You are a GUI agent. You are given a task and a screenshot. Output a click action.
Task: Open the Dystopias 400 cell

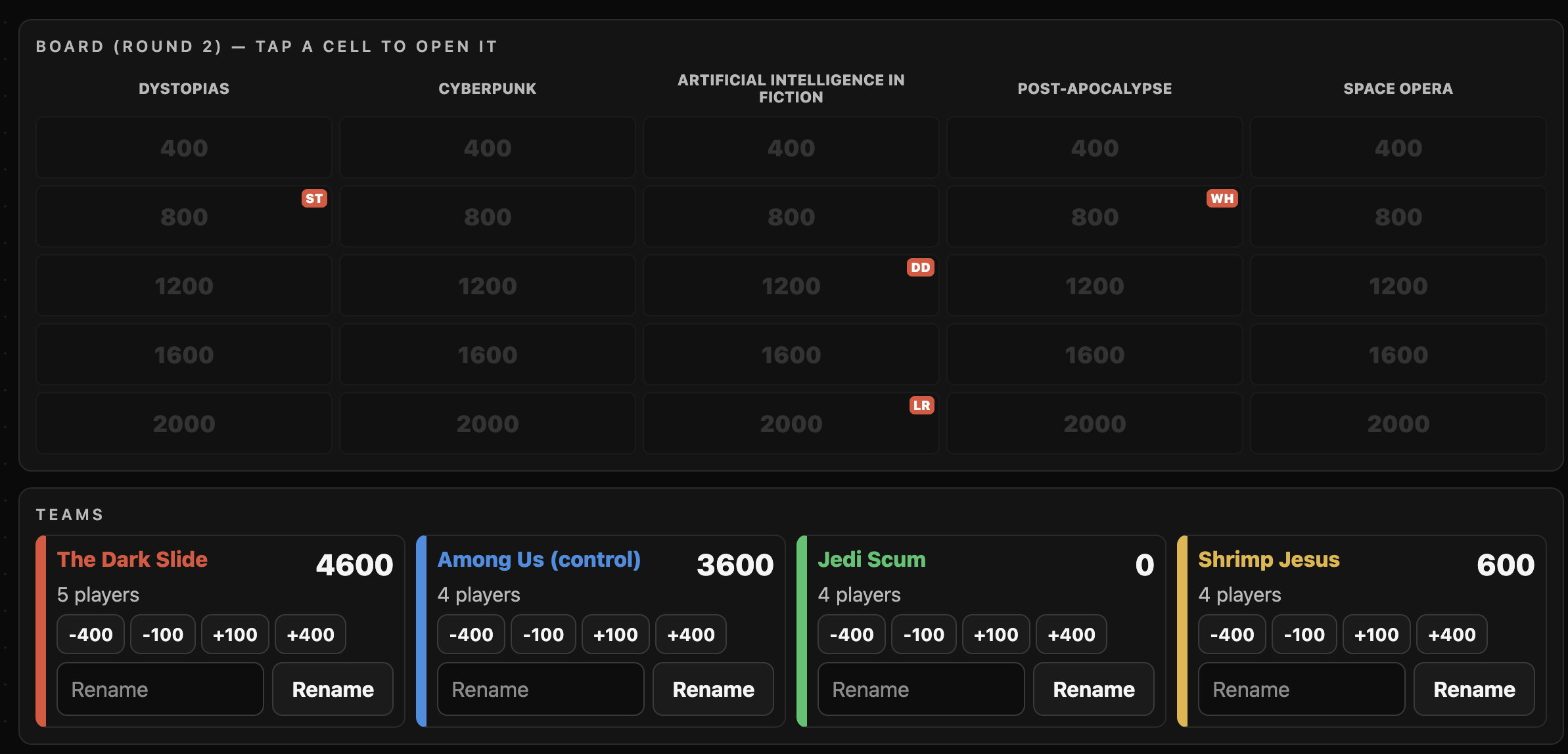point(184,148)
